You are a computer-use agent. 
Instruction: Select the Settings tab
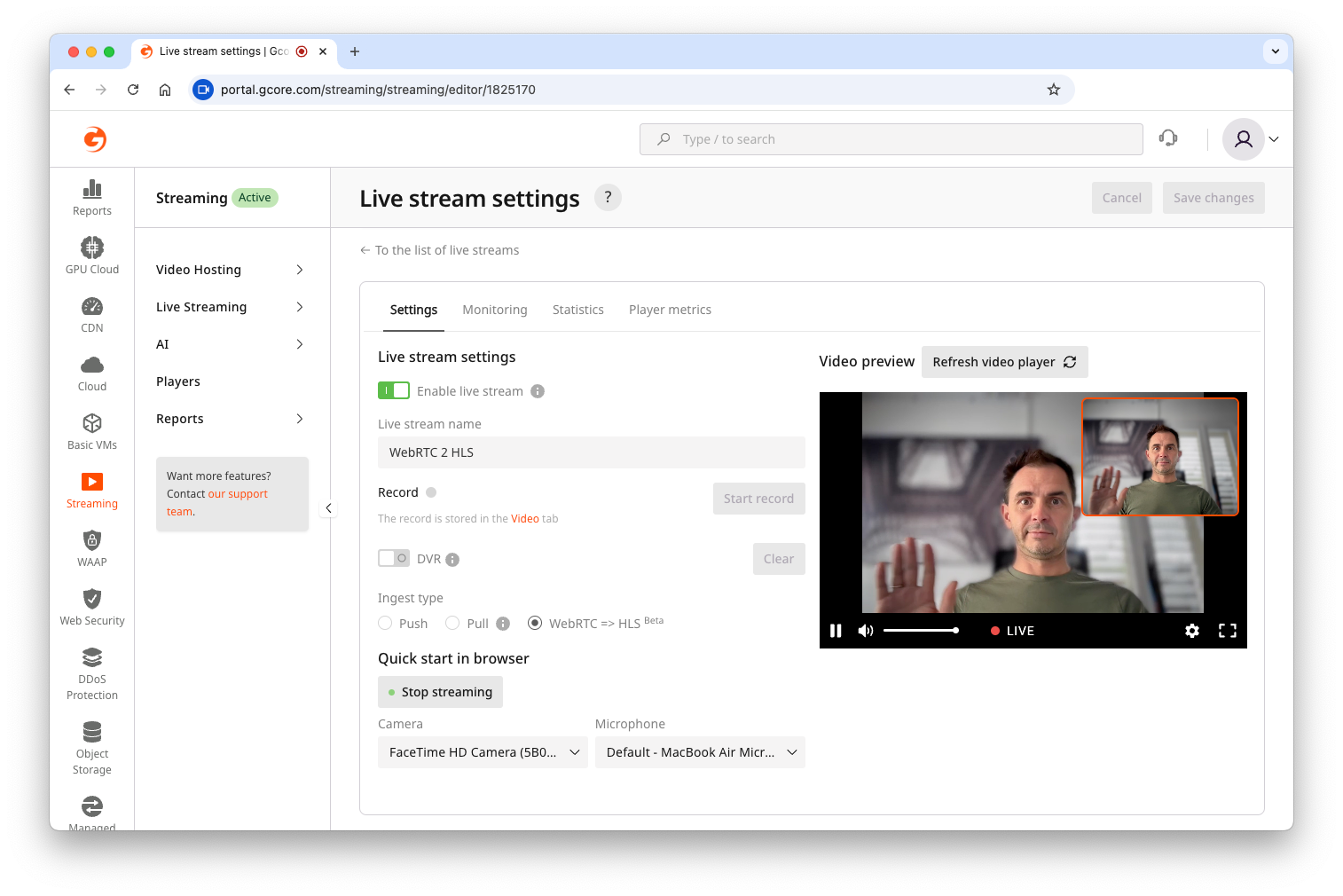point(413,310)
